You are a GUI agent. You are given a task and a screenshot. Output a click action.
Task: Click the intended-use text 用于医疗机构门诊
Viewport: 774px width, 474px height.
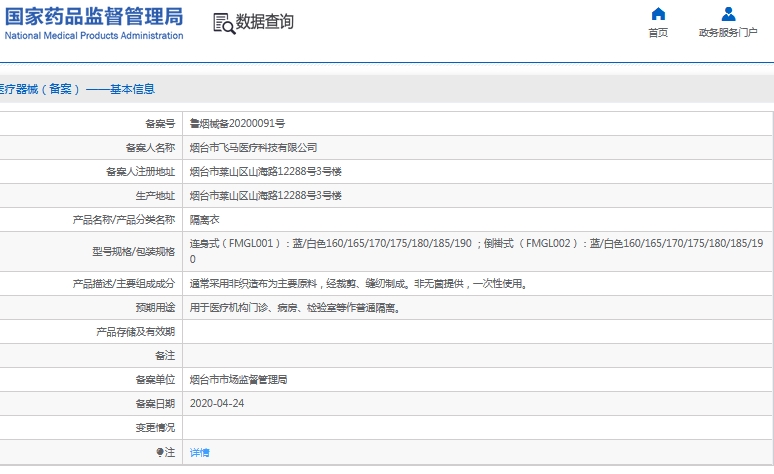pyautogui.click(x=295, y=308)
